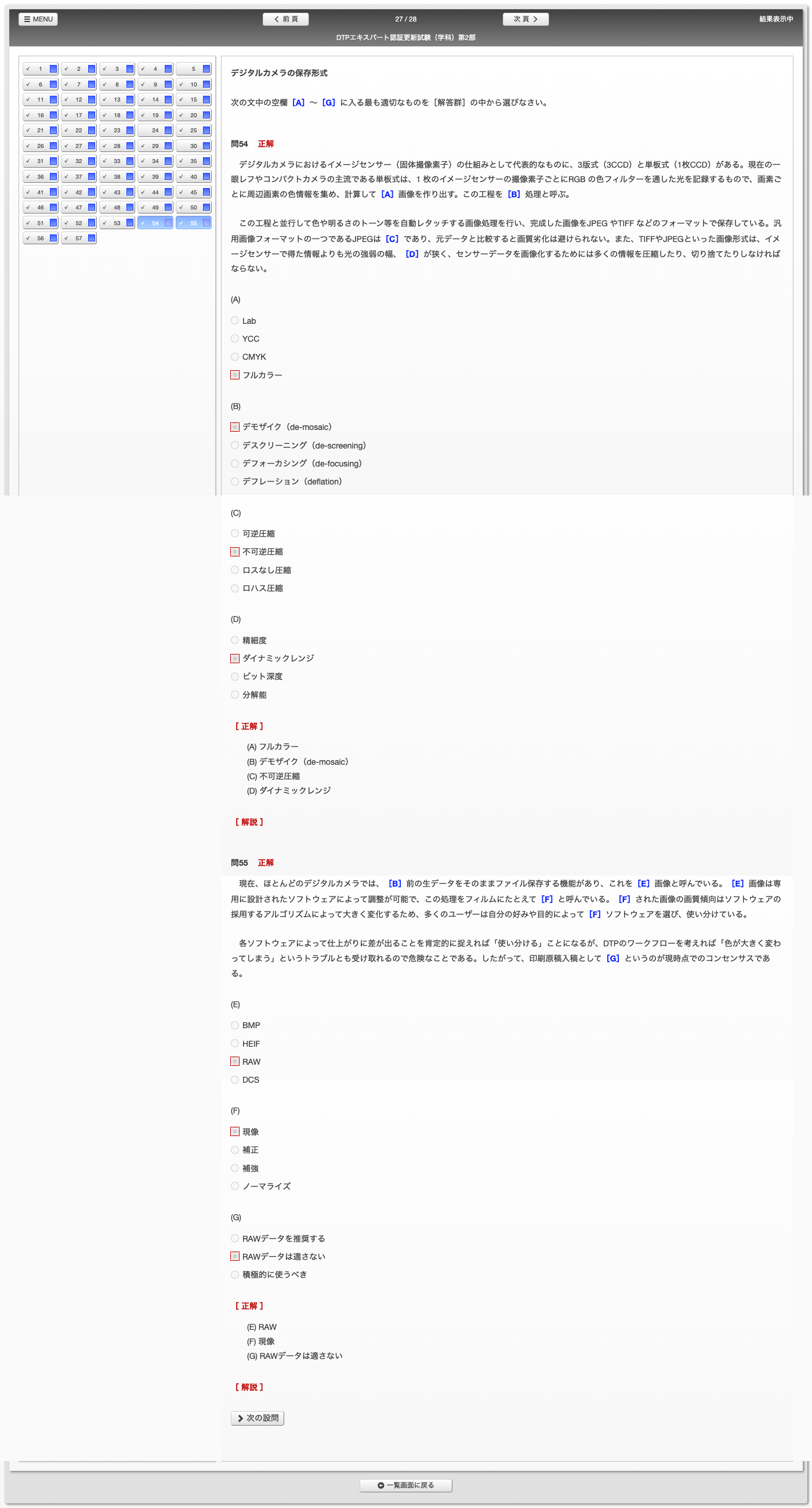
Task: Open the MENU hamburger button
Action: (38, 19)
